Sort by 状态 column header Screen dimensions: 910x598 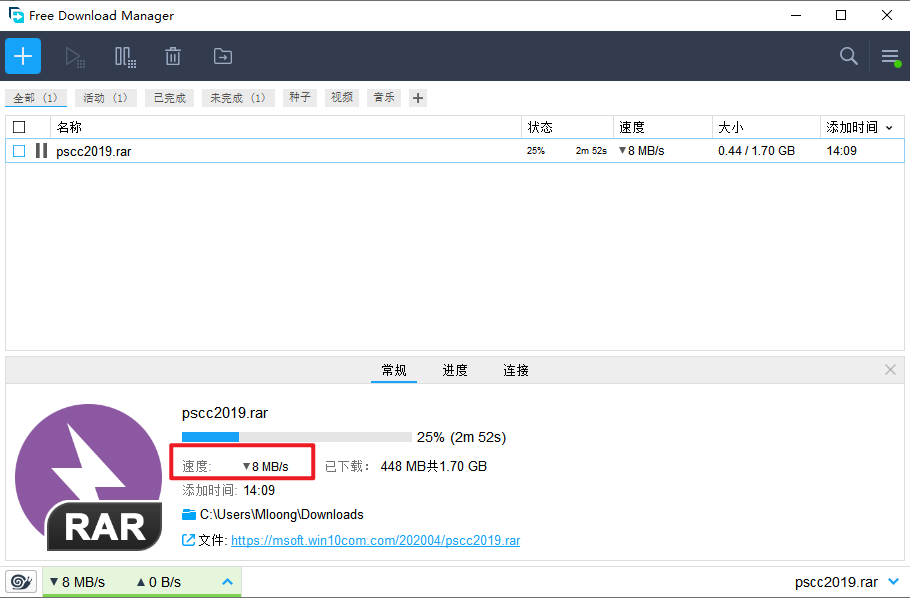567,127
